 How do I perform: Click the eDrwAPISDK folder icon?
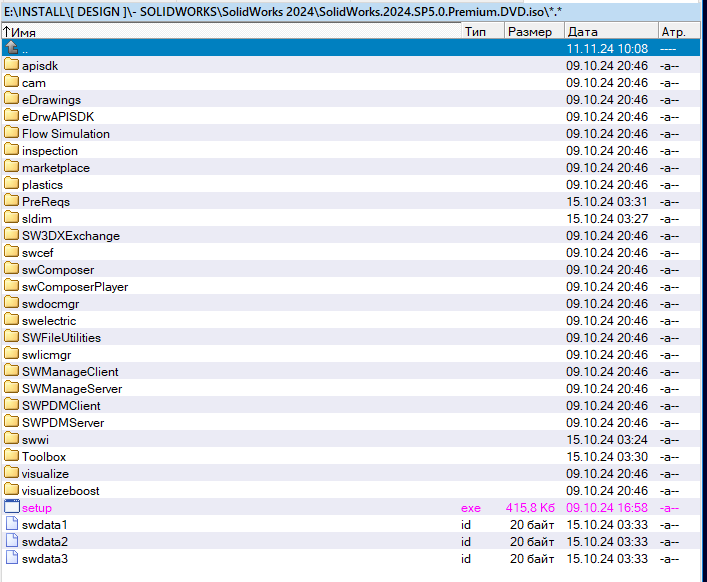click(12, 116)
